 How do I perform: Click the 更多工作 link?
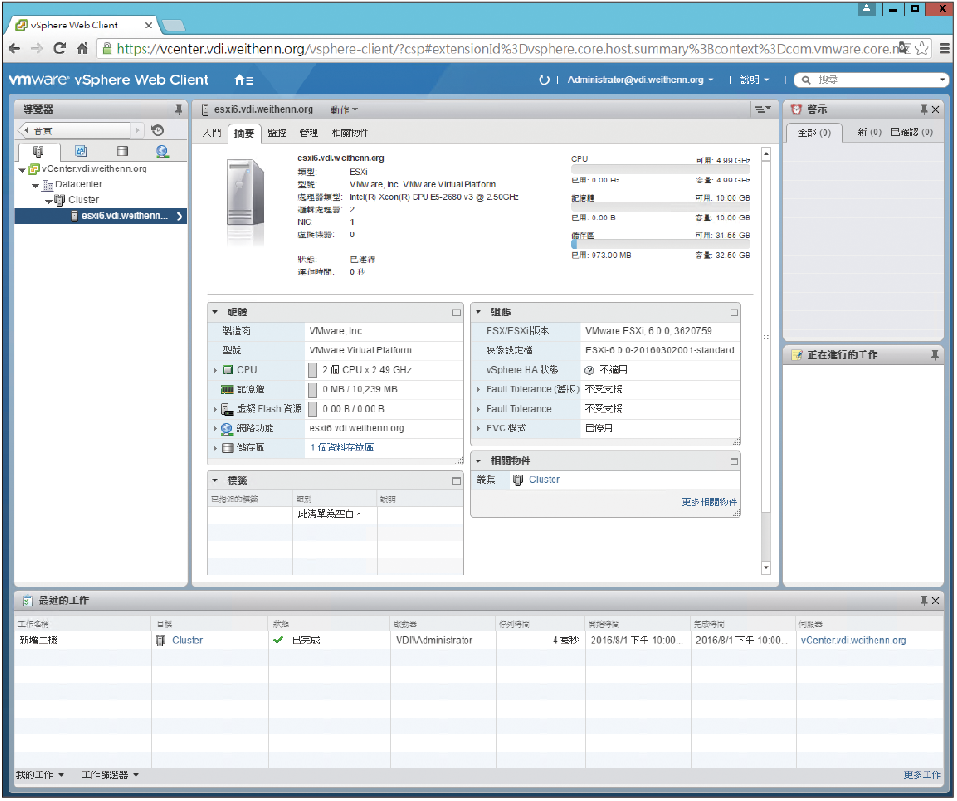pyautogui.click(x=922, y=775)
